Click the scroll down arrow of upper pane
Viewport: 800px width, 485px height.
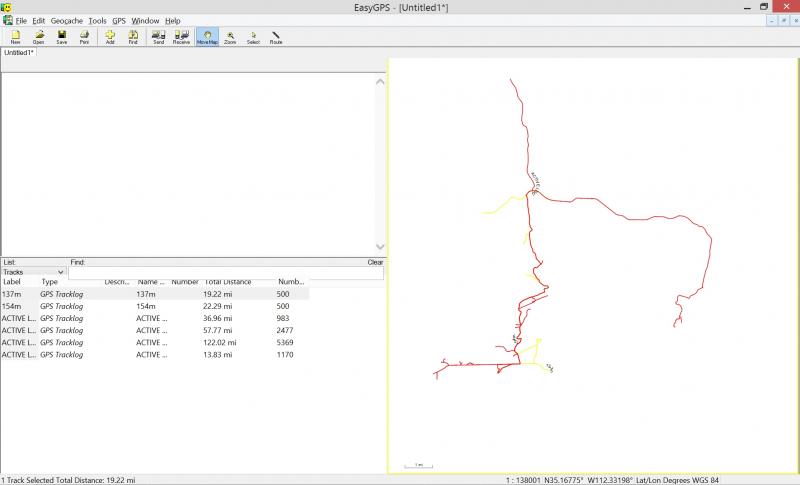[380, 247]
